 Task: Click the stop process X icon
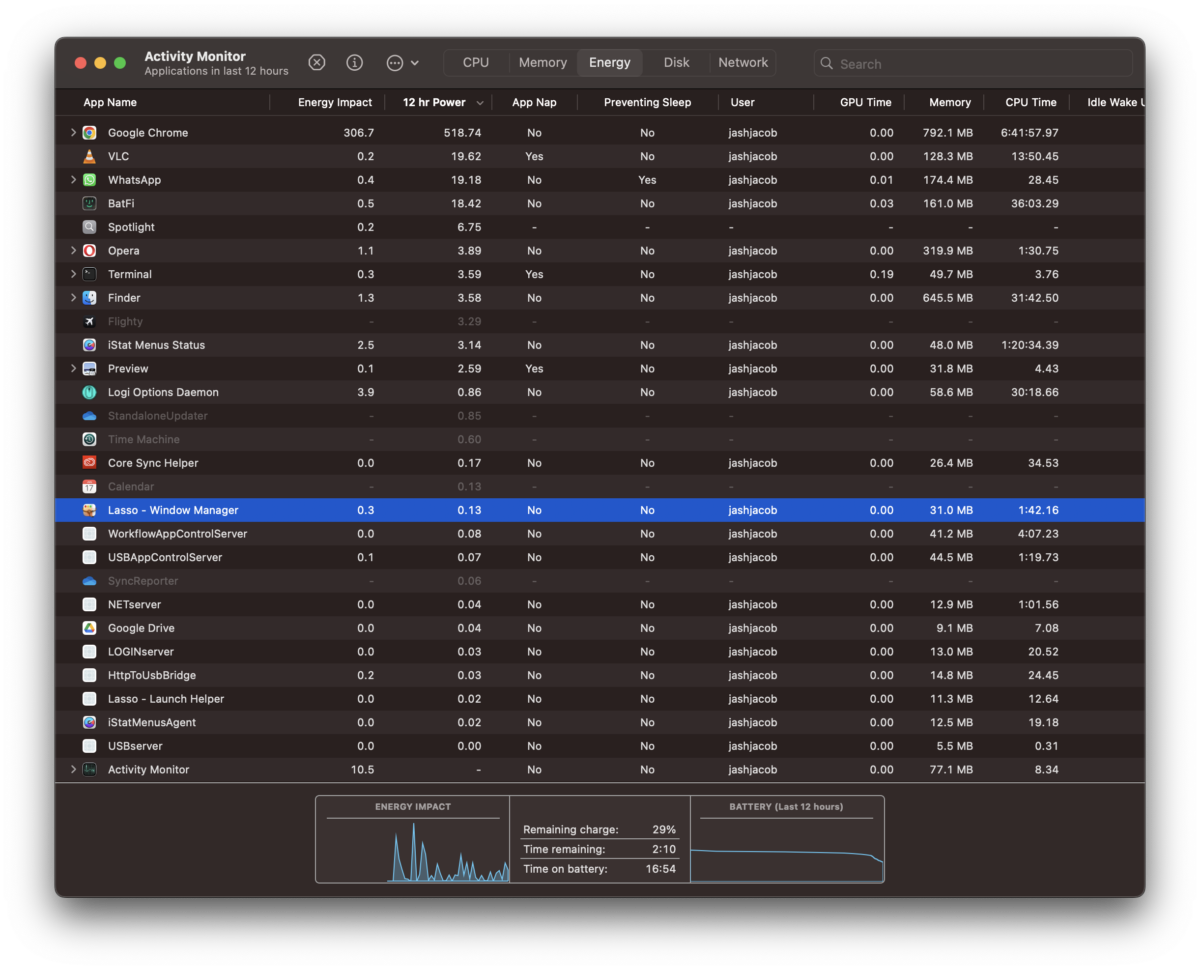pos(317,63)
